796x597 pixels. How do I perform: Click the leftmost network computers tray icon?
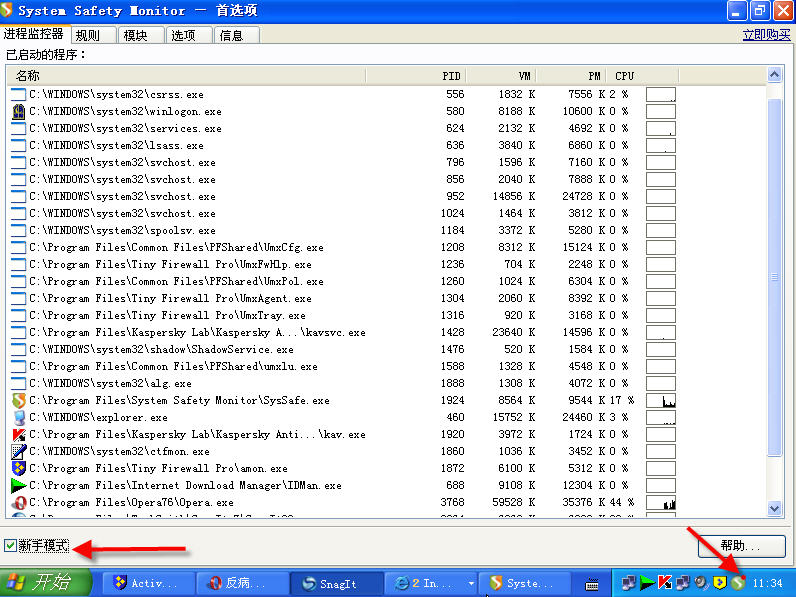[628, 583]
